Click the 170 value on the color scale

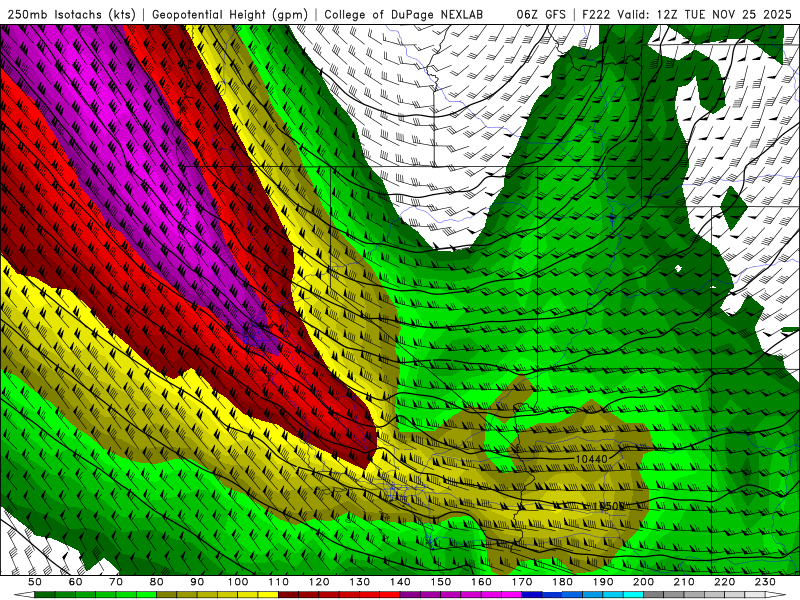tap(522, 582)
